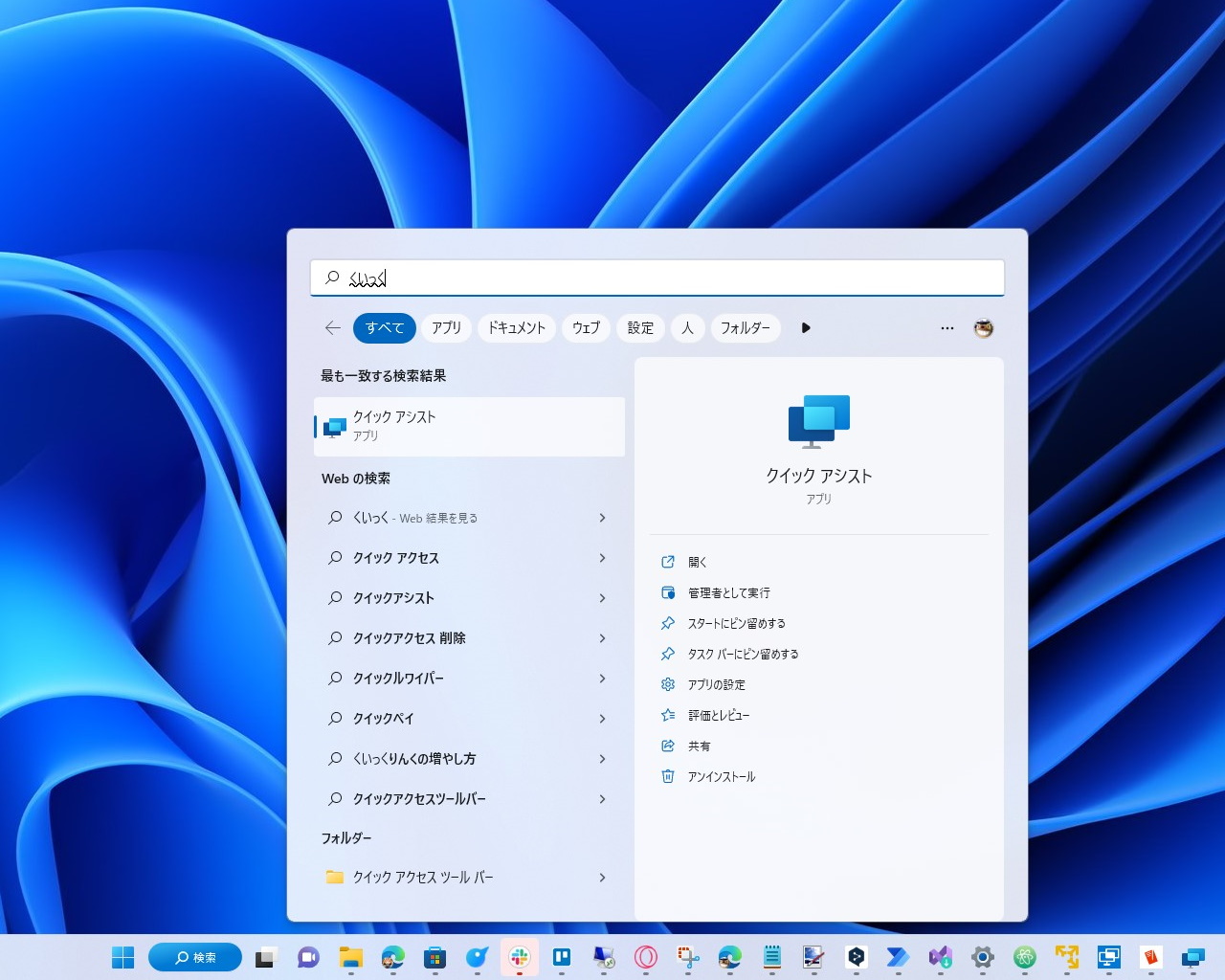Switch to the アプリ filter tab

pyautogui.click(x=445, y=328)
